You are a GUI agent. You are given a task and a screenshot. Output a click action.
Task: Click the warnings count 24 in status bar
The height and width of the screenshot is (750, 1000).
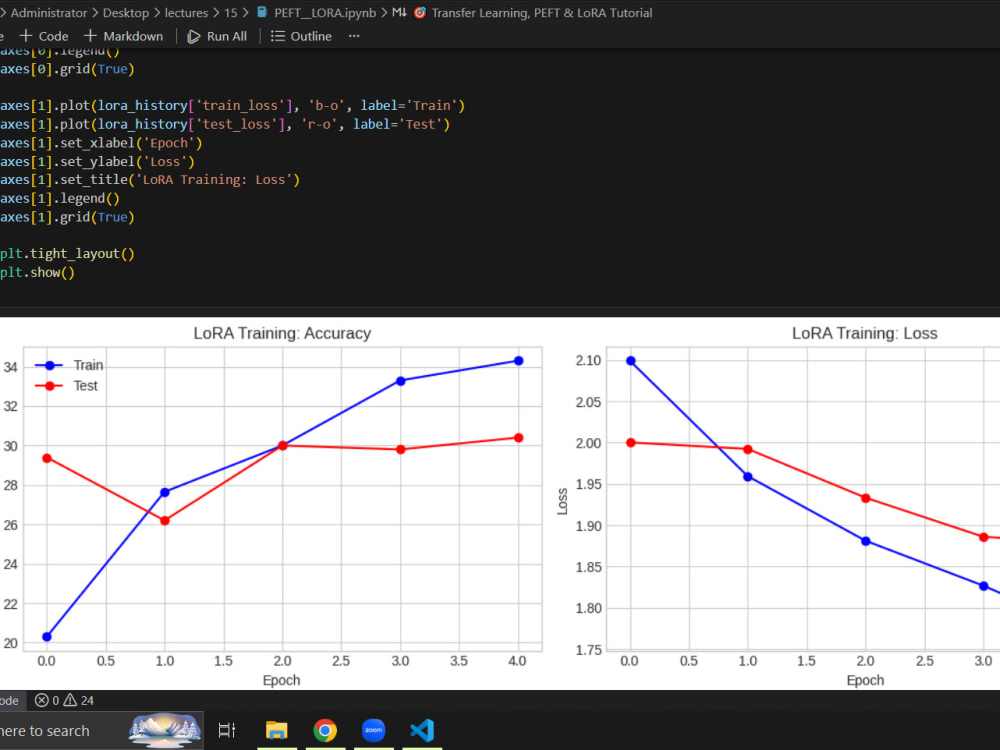click(79, 700)
